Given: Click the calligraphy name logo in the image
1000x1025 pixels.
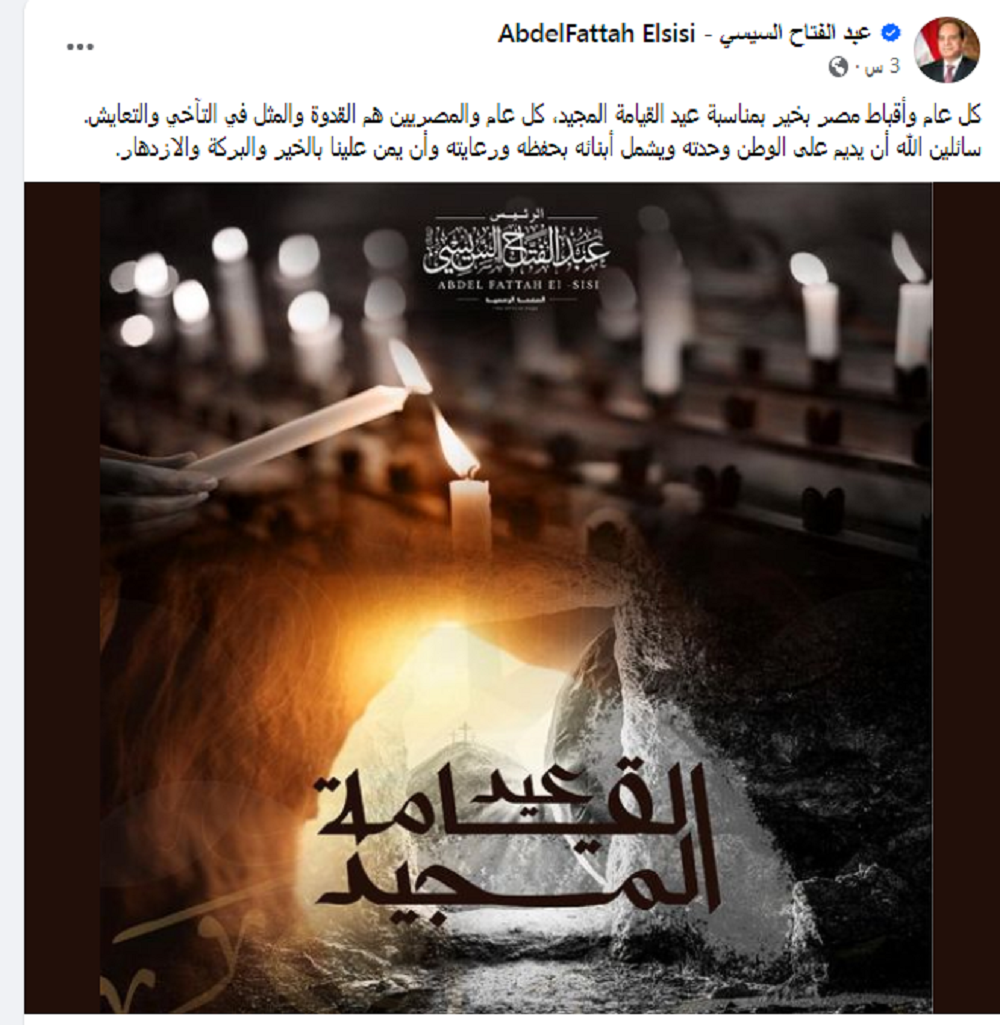Looking at the screenshot, I should (516, 249).
